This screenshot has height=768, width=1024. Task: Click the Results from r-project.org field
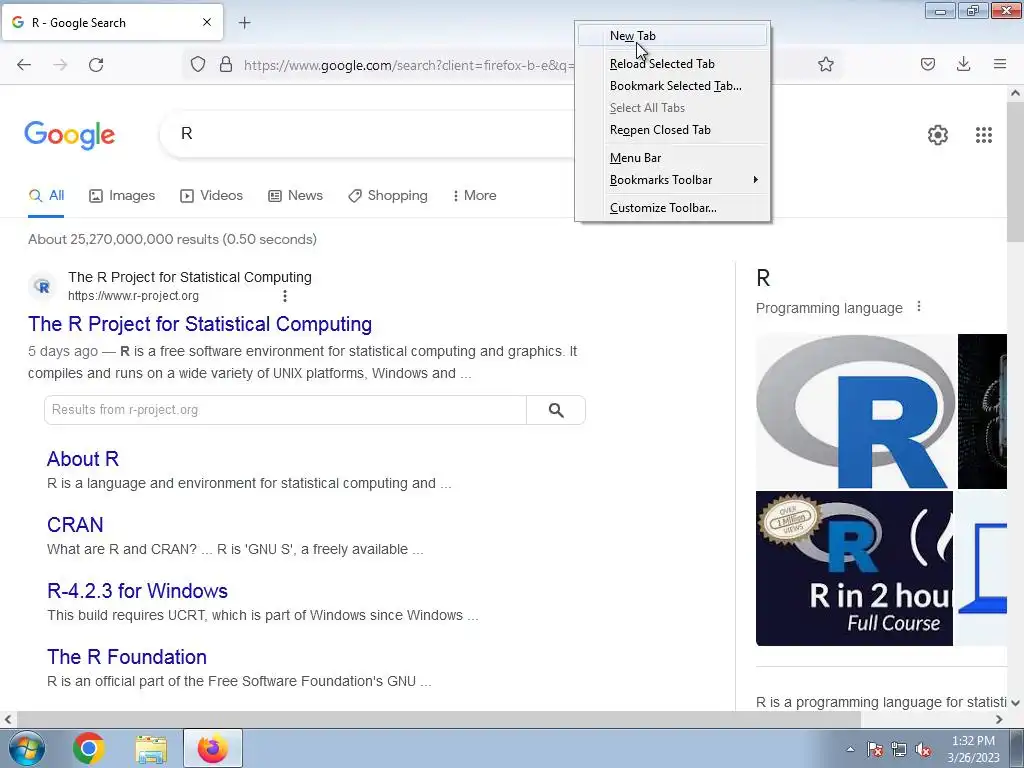click(x=285, y=410)
